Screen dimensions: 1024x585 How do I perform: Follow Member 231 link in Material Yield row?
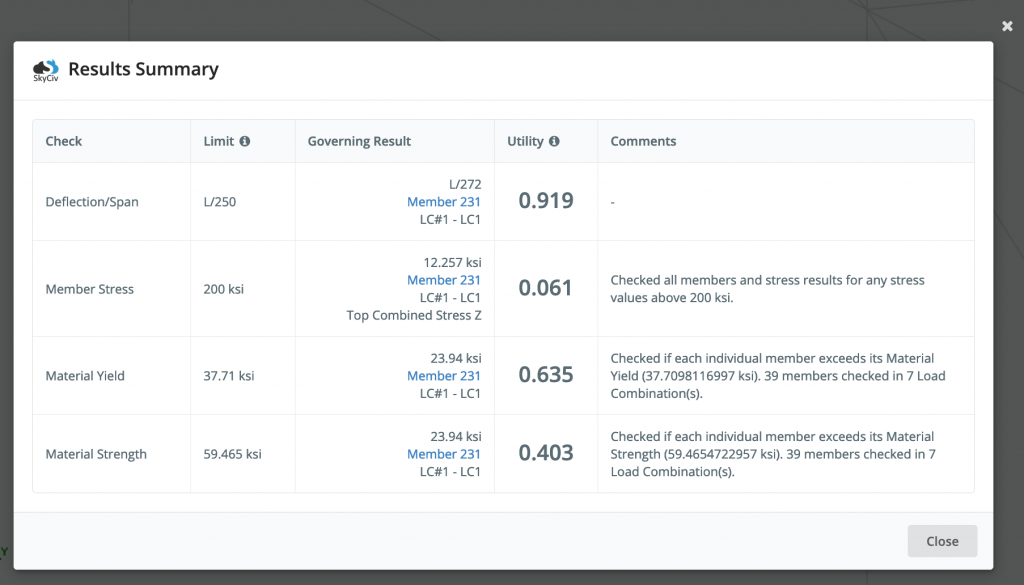pos(444,376)
